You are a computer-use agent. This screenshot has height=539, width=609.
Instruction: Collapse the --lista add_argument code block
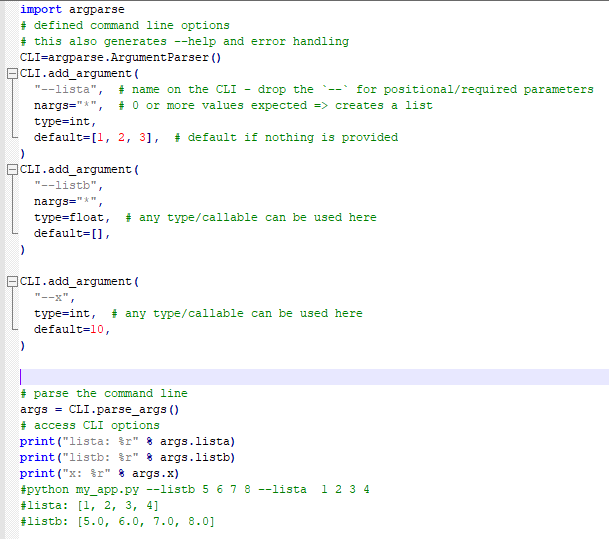click(11, 73)
